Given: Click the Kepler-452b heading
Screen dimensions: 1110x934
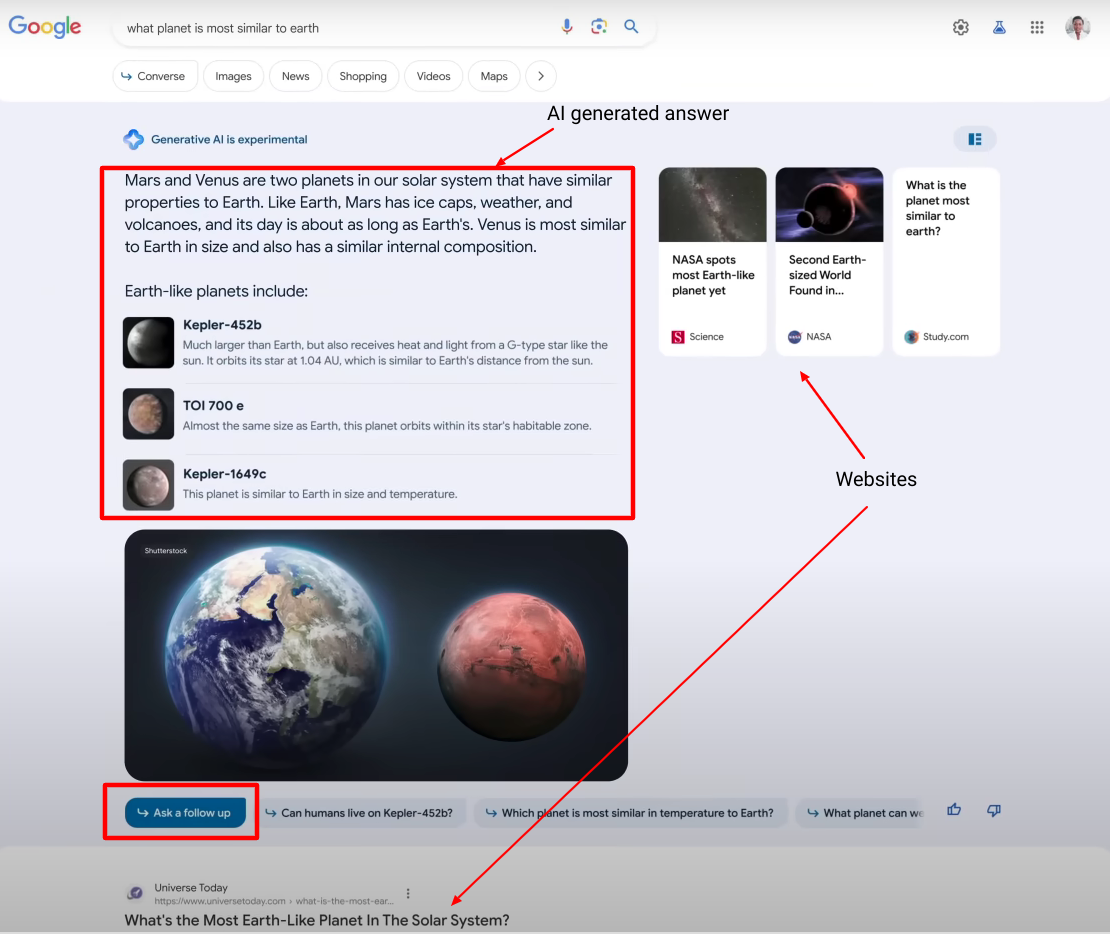Looking at the screenshot, I should coord(222,325).
